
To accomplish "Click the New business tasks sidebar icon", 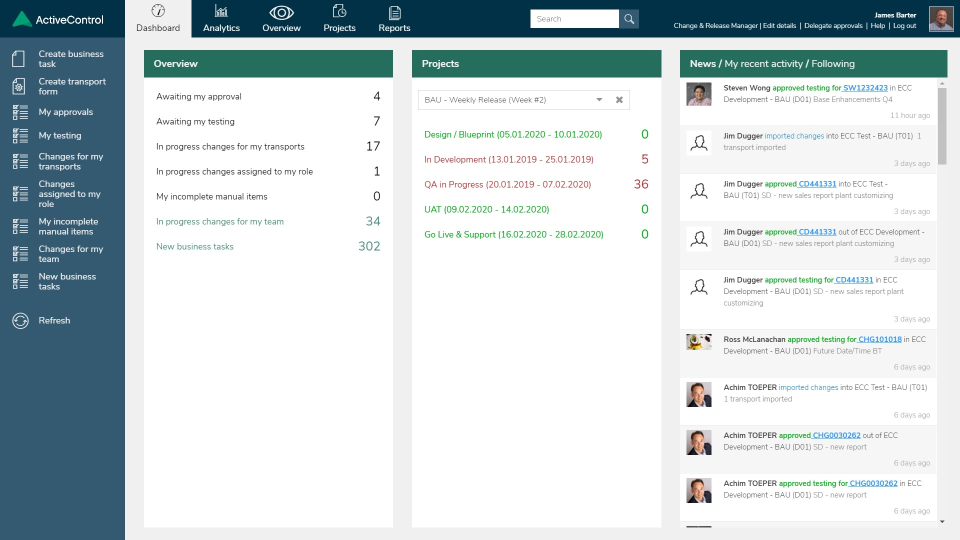I will (x=20, y=281).
